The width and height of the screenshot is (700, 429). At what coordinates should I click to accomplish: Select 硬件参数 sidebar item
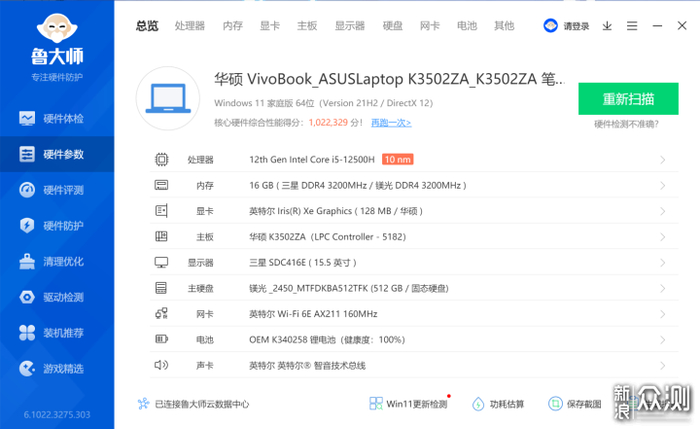(x=57, y=154)
